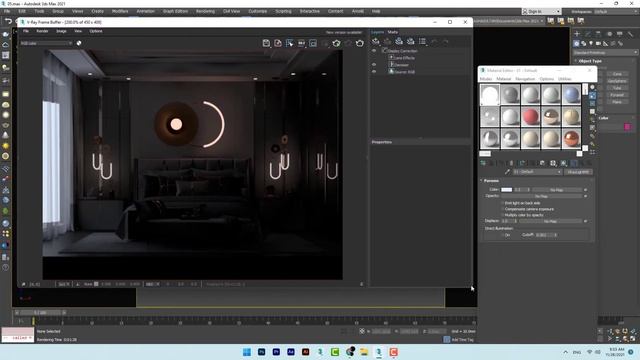Open the material name dropdown in Material Editor

coord(537,172)
